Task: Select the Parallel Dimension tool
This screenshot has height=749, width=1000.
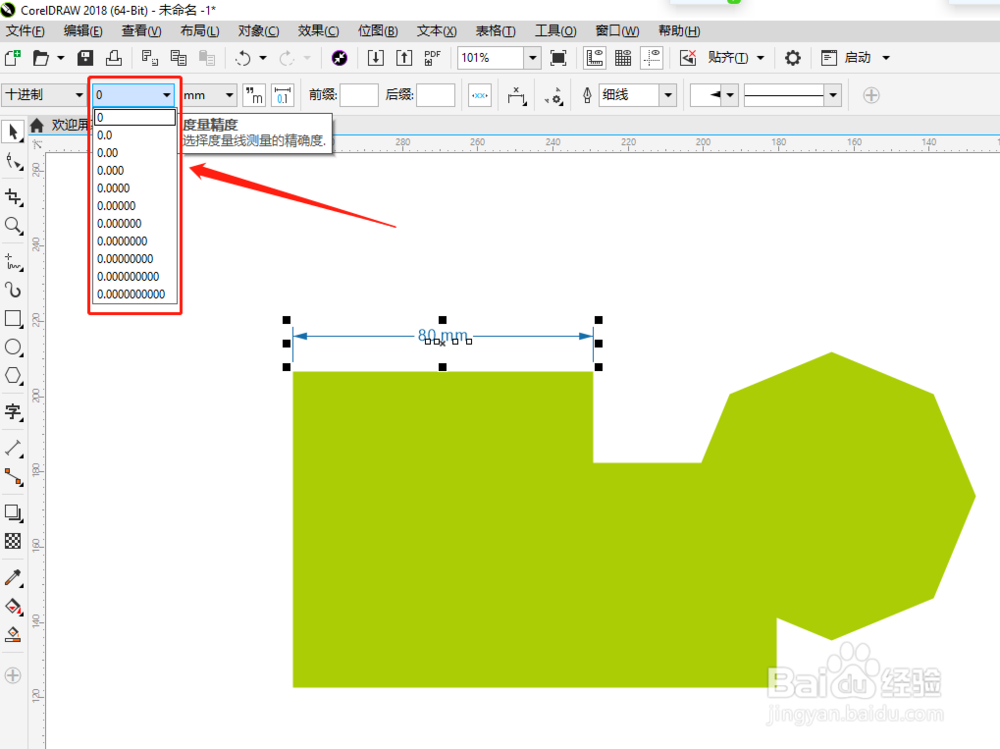Action: [x=13, y=449]
